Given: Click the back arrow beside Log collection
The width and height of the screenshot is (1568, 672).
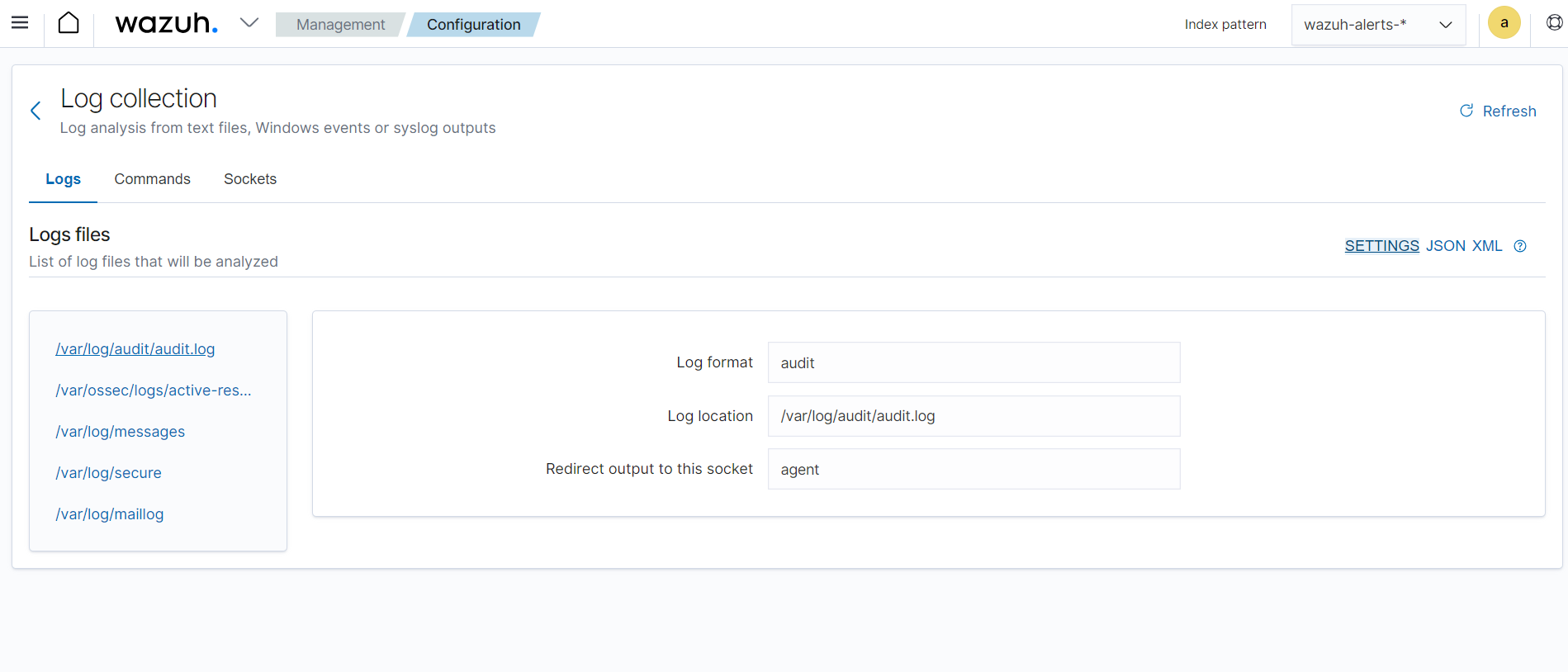Looking at the screenshot, I should [x=36, y=111].
